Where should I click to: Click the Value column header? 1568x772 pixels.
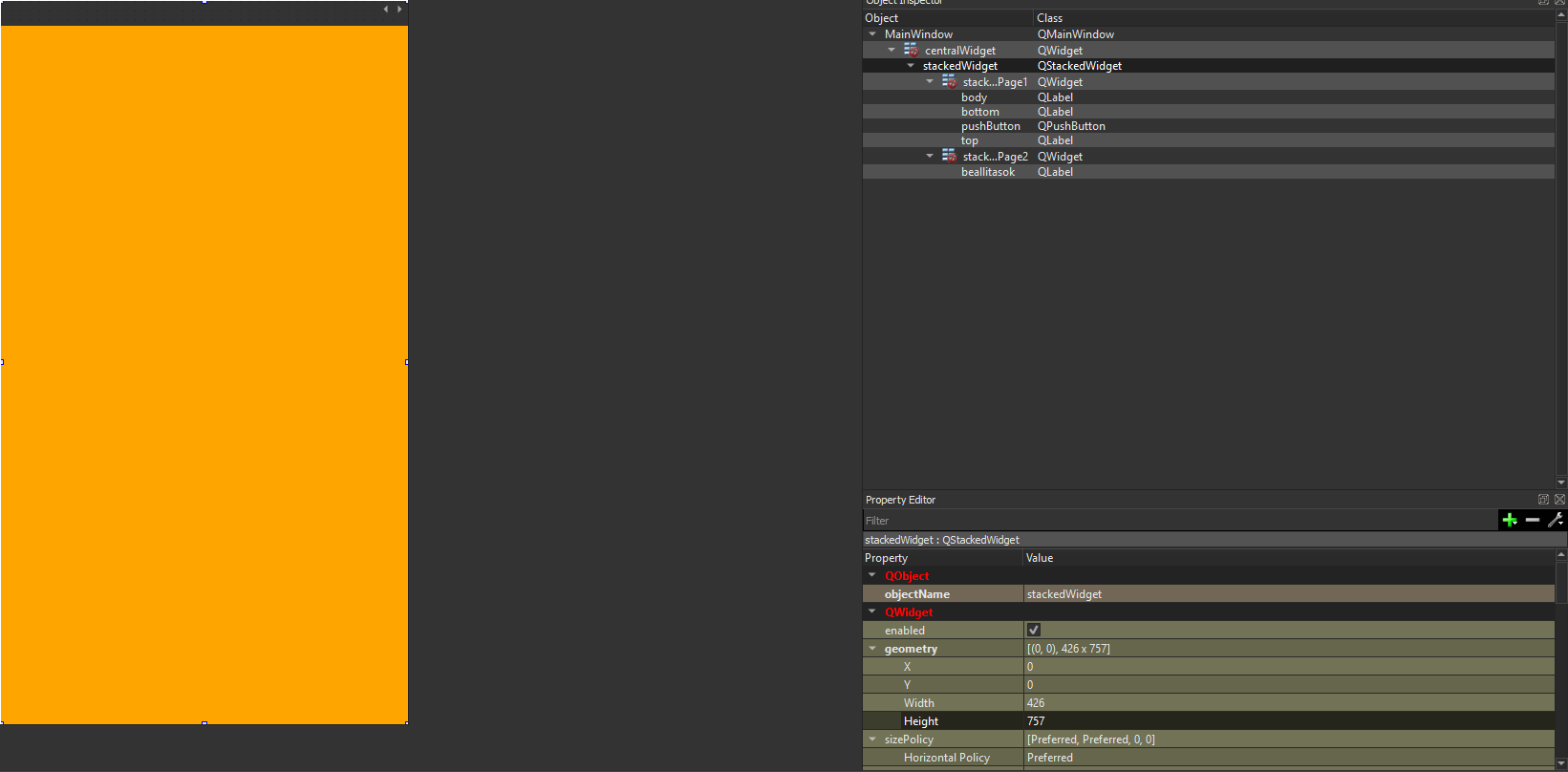pos(1289,558)
